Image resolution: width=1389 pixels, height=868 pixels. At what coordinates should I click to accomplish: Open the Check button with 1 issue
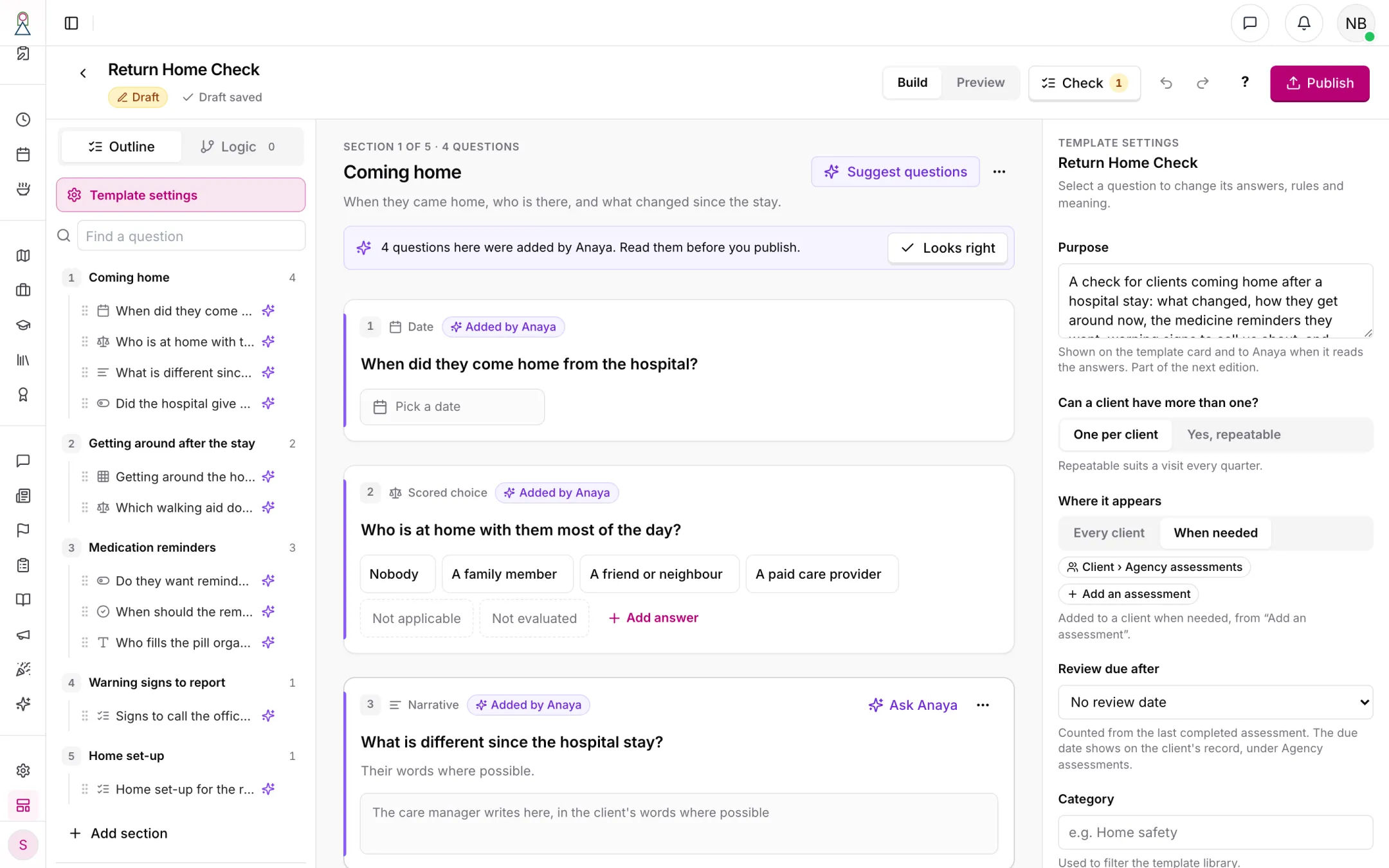click(1084, 83)
